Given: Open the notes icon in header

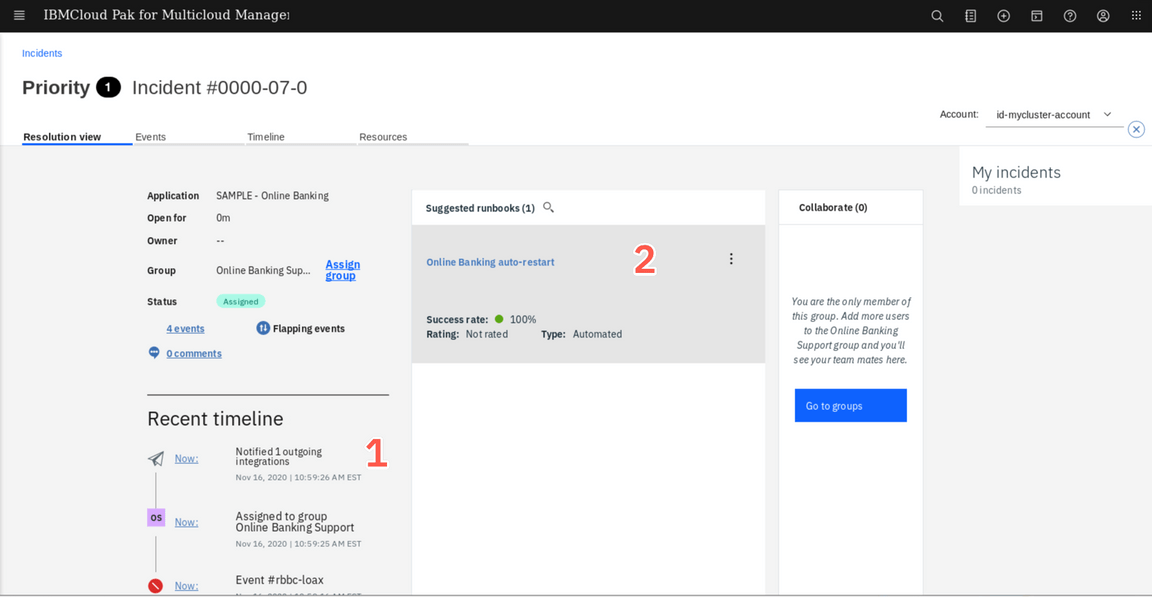Looking at the screenshot, I should [x=971, y=15].
